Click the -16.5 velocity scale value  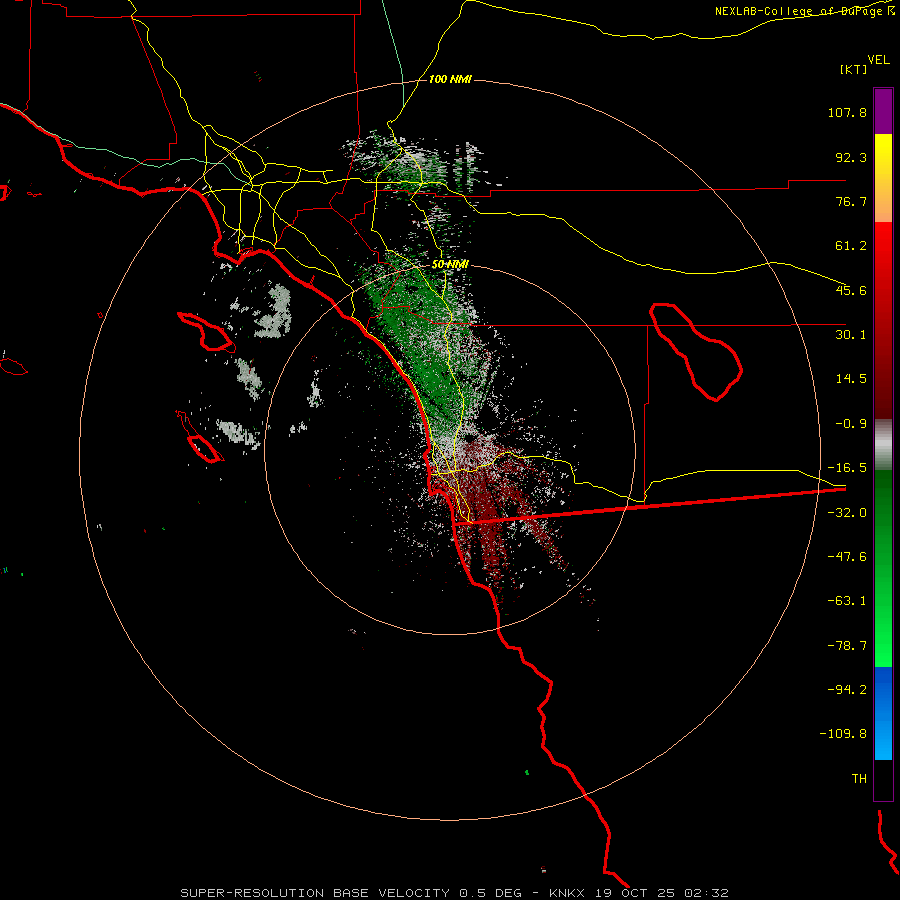point(847,468)
